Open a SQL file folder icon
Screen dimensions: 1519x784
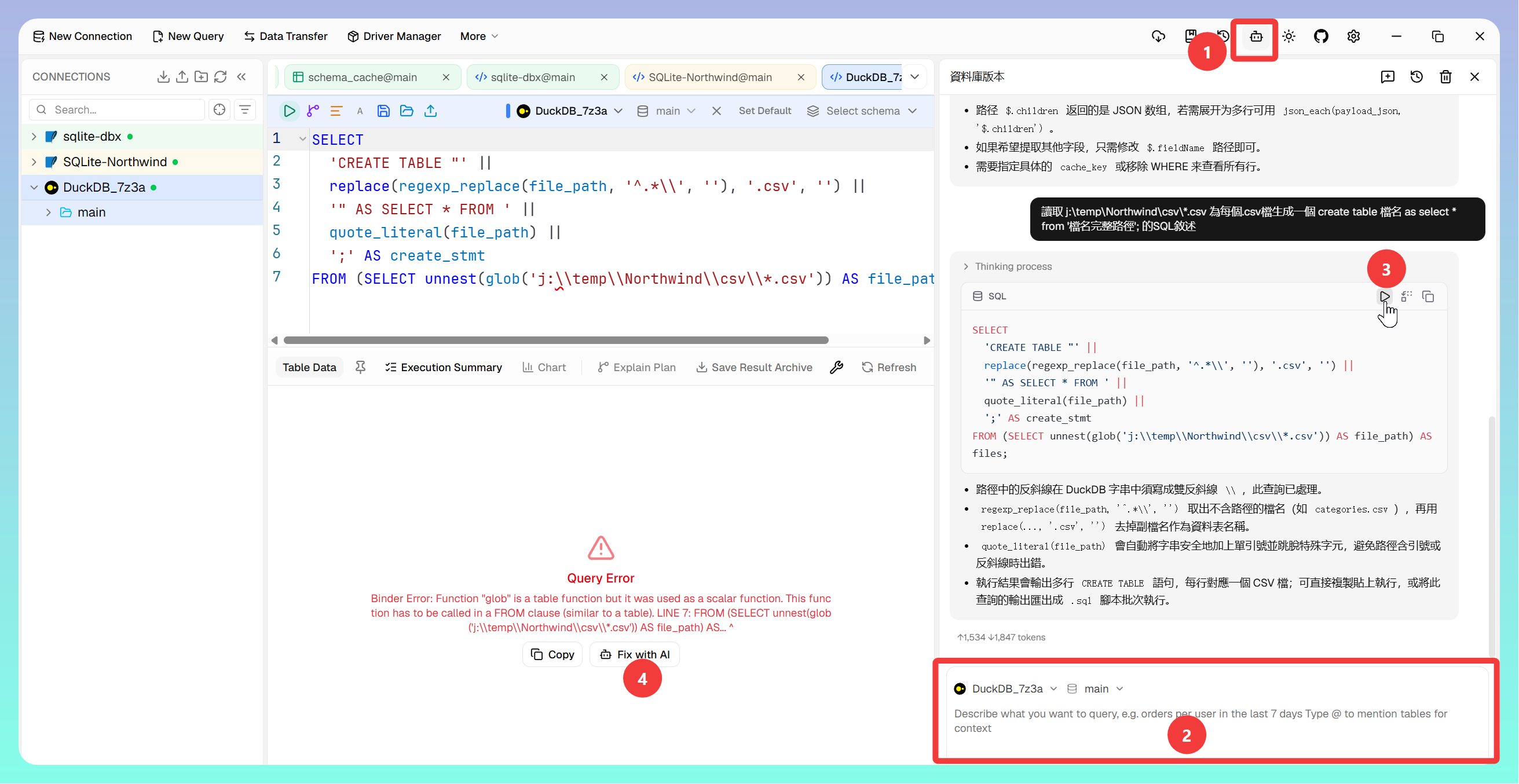pos(407,111)
